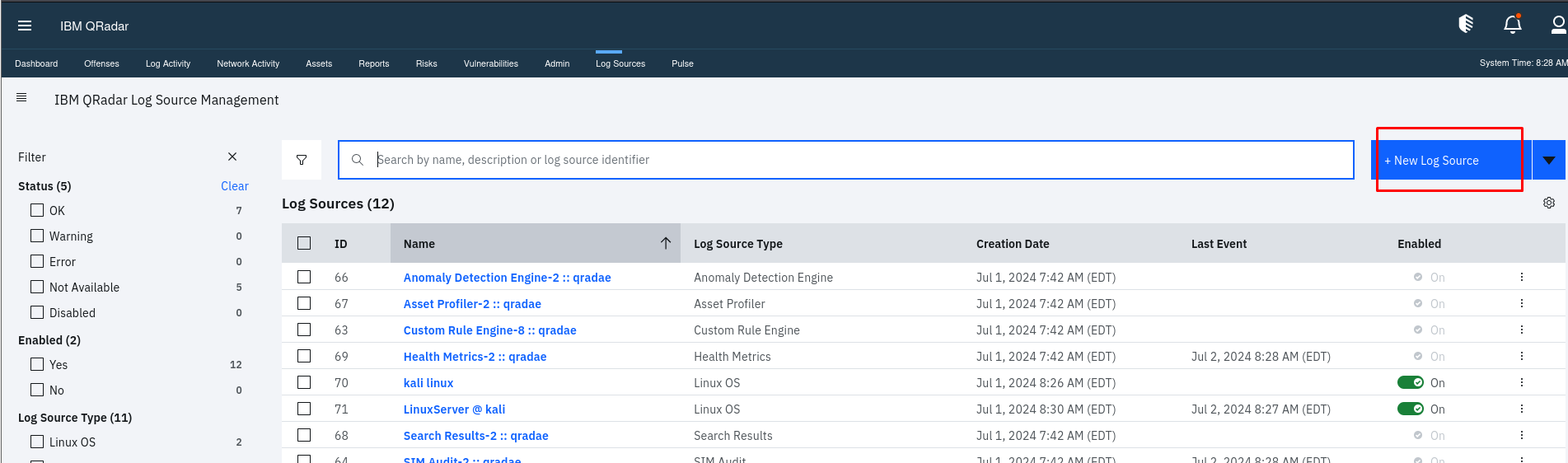Open kali linux log source link
Viewport: 1568px width, 463px height.
pyautogui.click(x=428, y=383)
